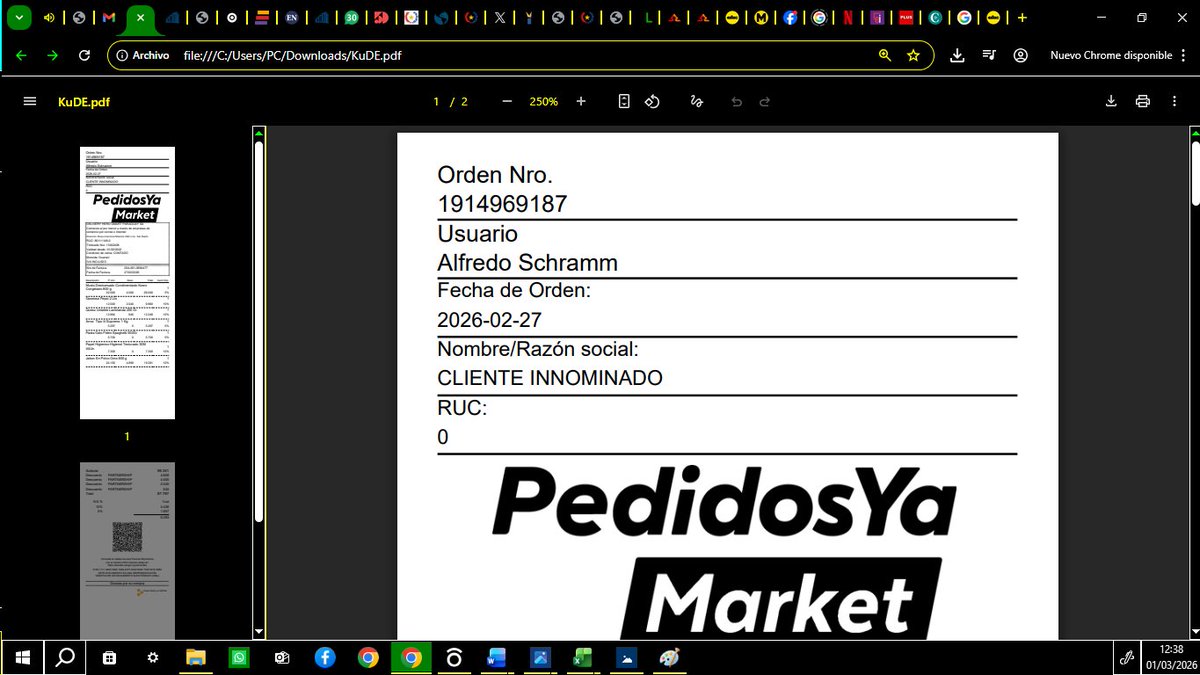The height and width of the screenshot is (675, 1200).
Task: Click the Fecha de Orden label
Action: pyautogui.click(x=515, y=290)
